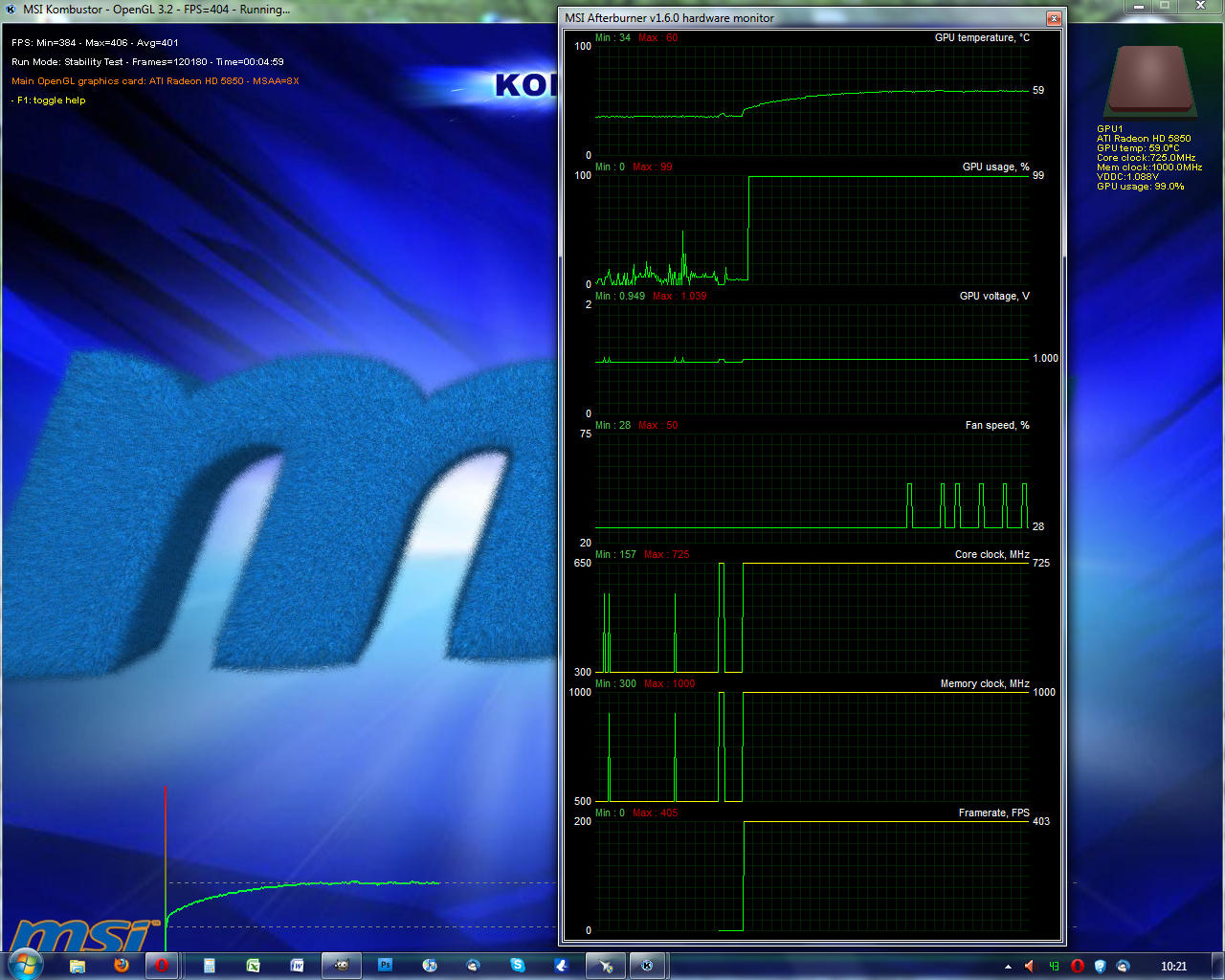The height and width of the screenshot is (980, 1225).
Task: Switch to Opera browser taskbar button
Action: [x=162, y=966]
